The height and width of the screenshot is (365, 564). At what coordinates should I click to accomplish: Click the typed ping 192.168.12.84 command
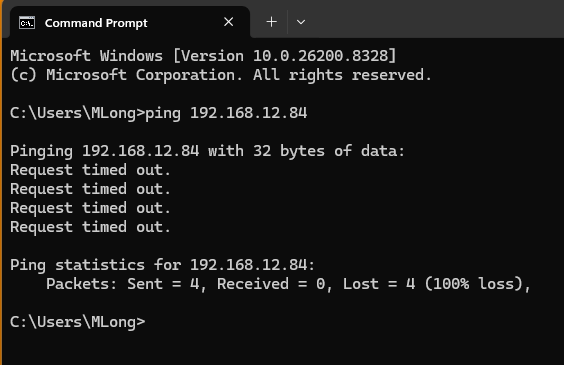point(226,113)
